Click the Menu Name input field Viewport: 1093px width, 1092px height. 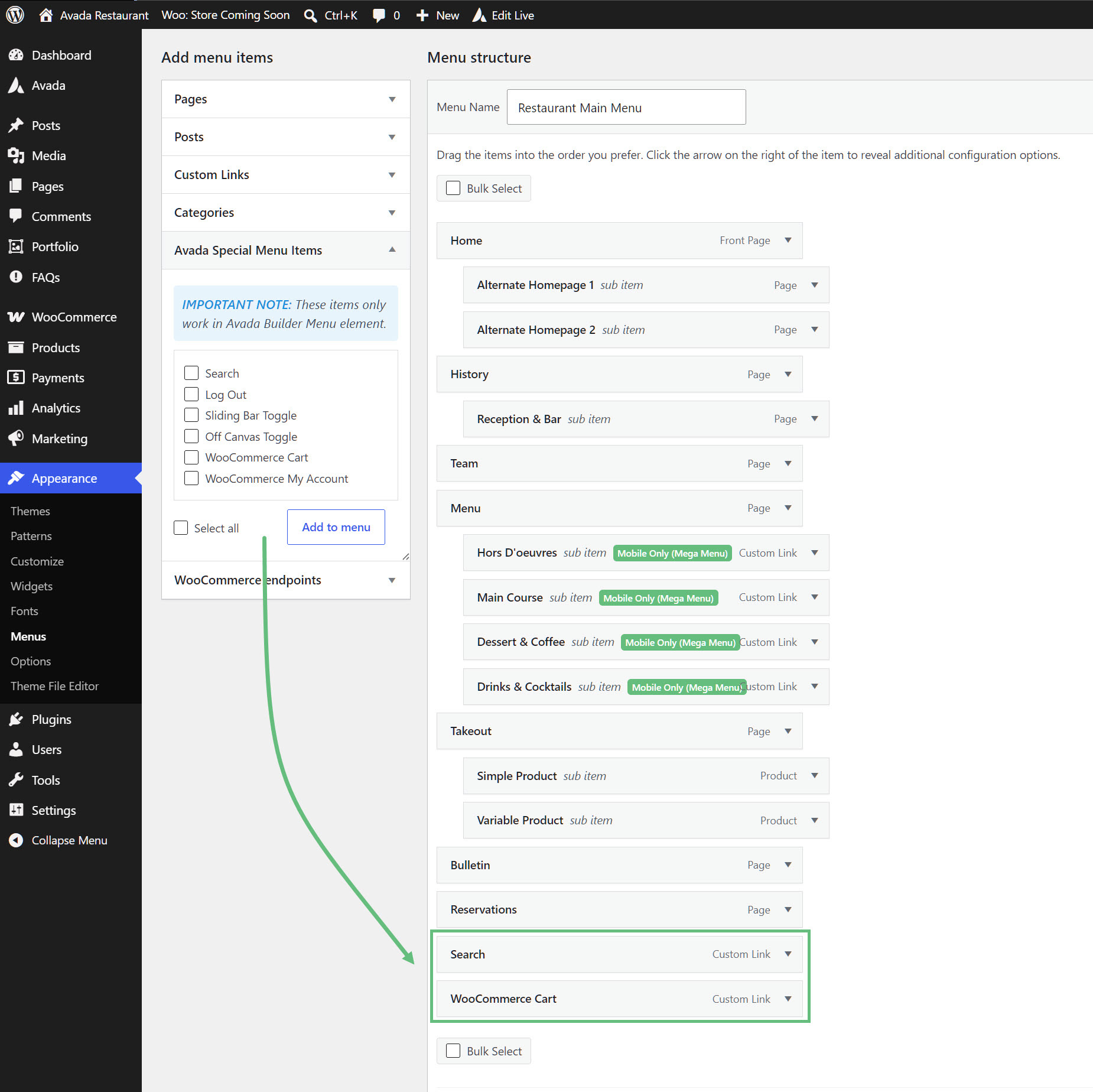click(x=626, y=107)
